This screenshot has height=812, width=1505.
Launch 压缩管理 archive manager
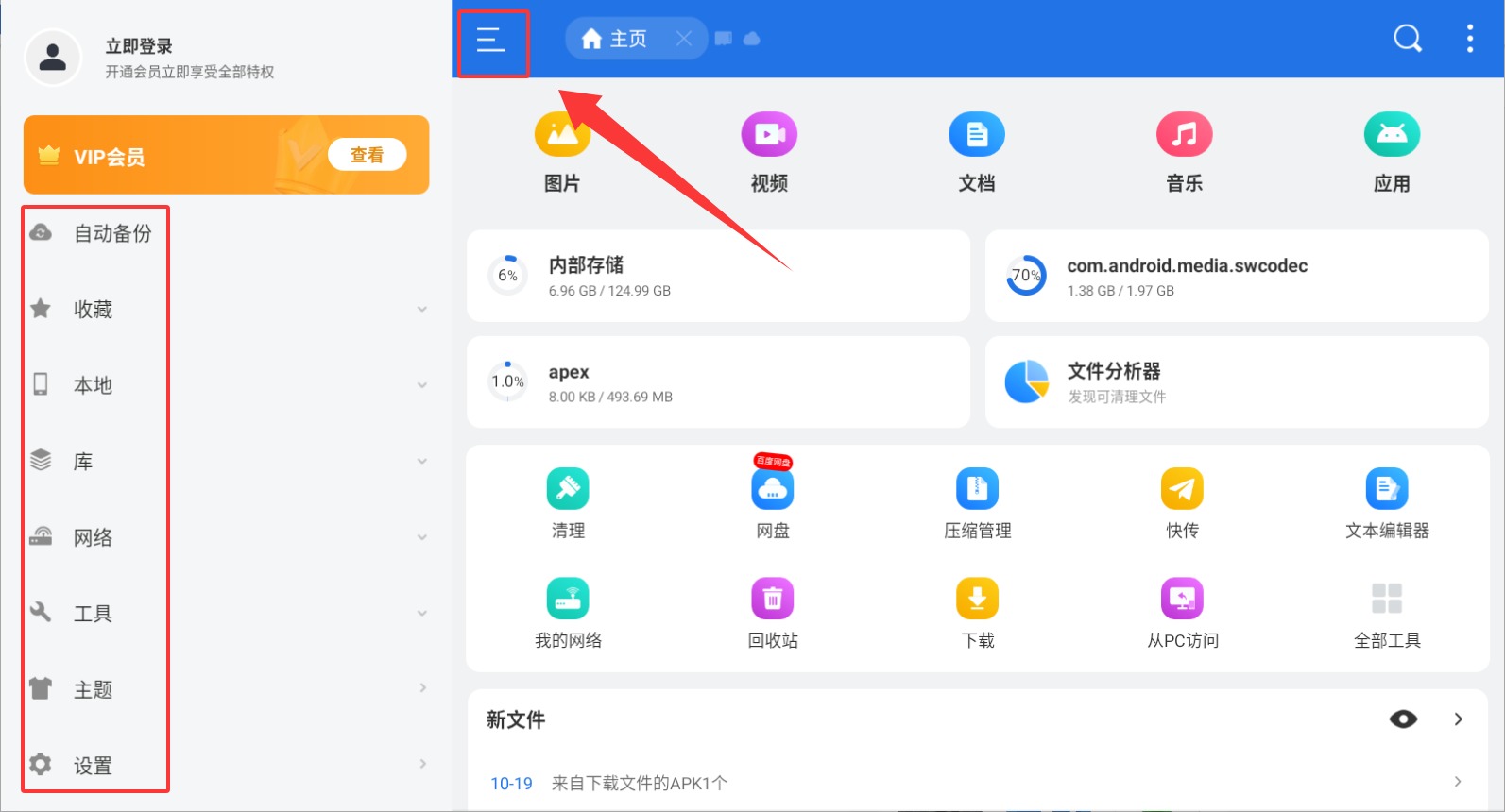tap(977, 490)
